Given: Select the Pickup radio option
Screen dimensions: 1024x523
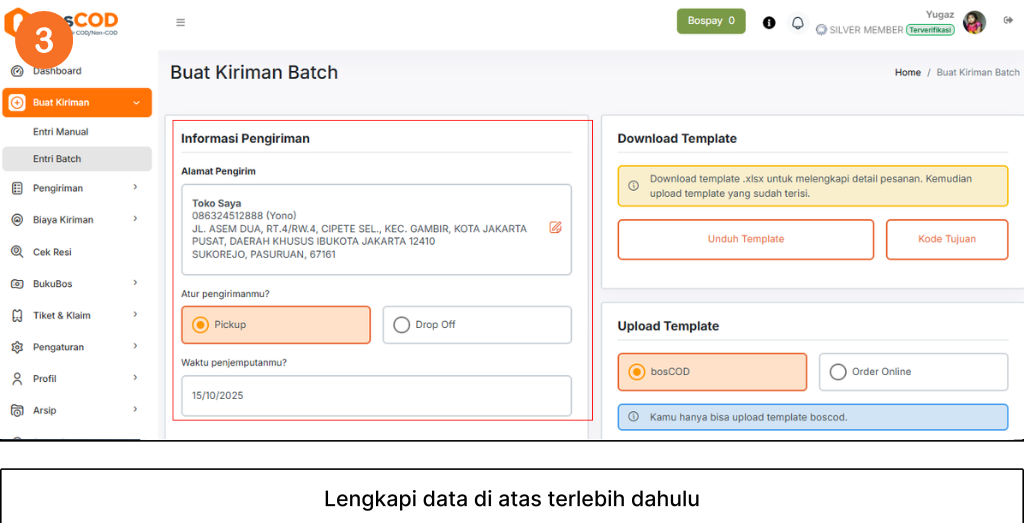Looking at the screenshot, I should (x=201, y=325).
